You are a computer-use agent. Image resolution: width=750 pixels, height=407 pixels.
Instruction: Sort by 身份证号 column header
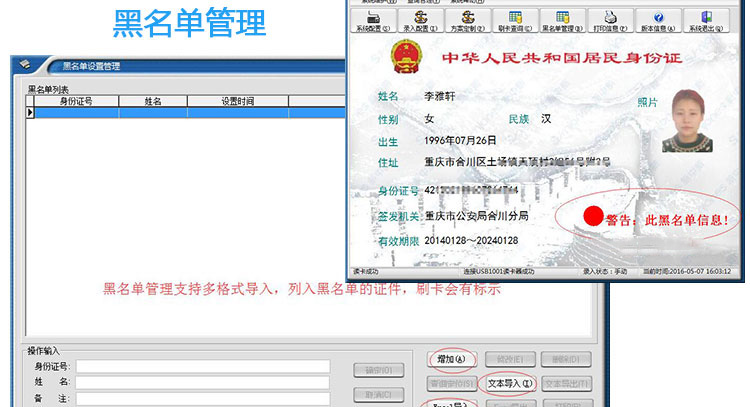(77, 101)
